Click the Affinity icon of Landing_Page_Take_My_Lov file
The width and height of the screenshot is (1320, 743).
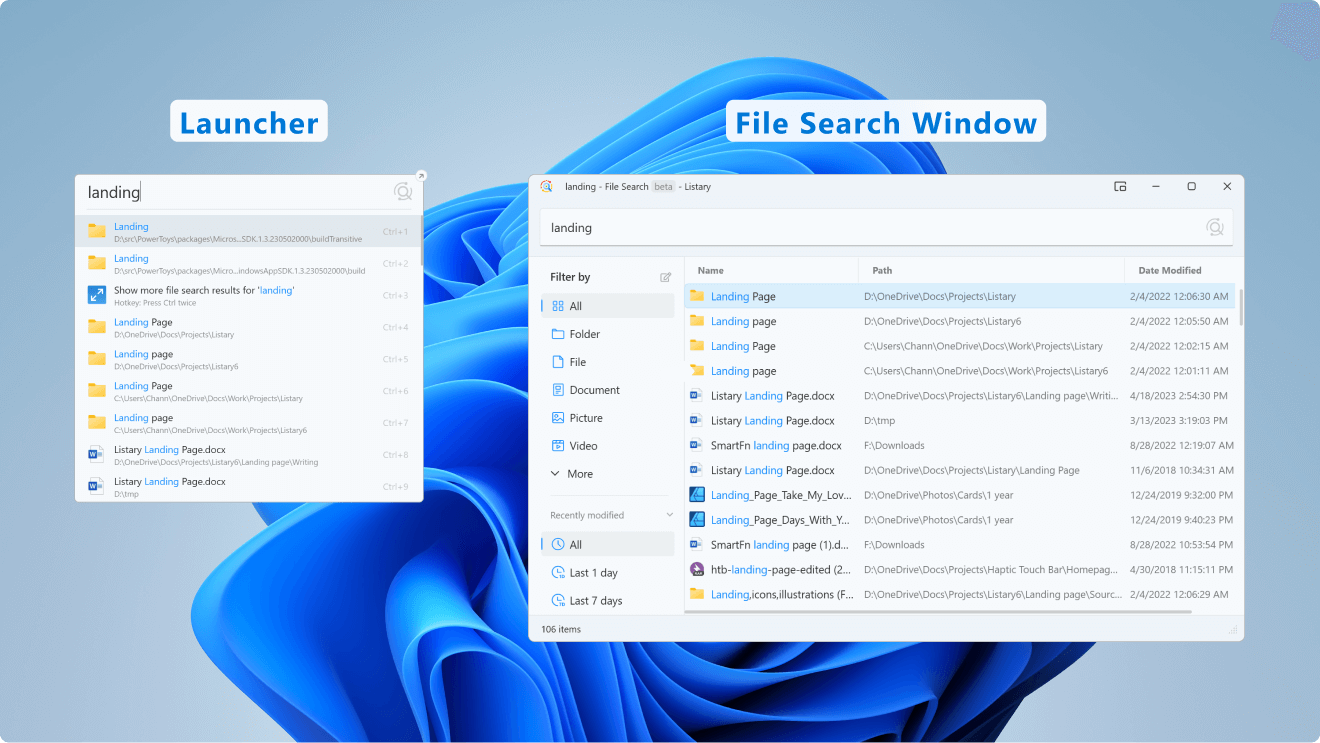697,495
